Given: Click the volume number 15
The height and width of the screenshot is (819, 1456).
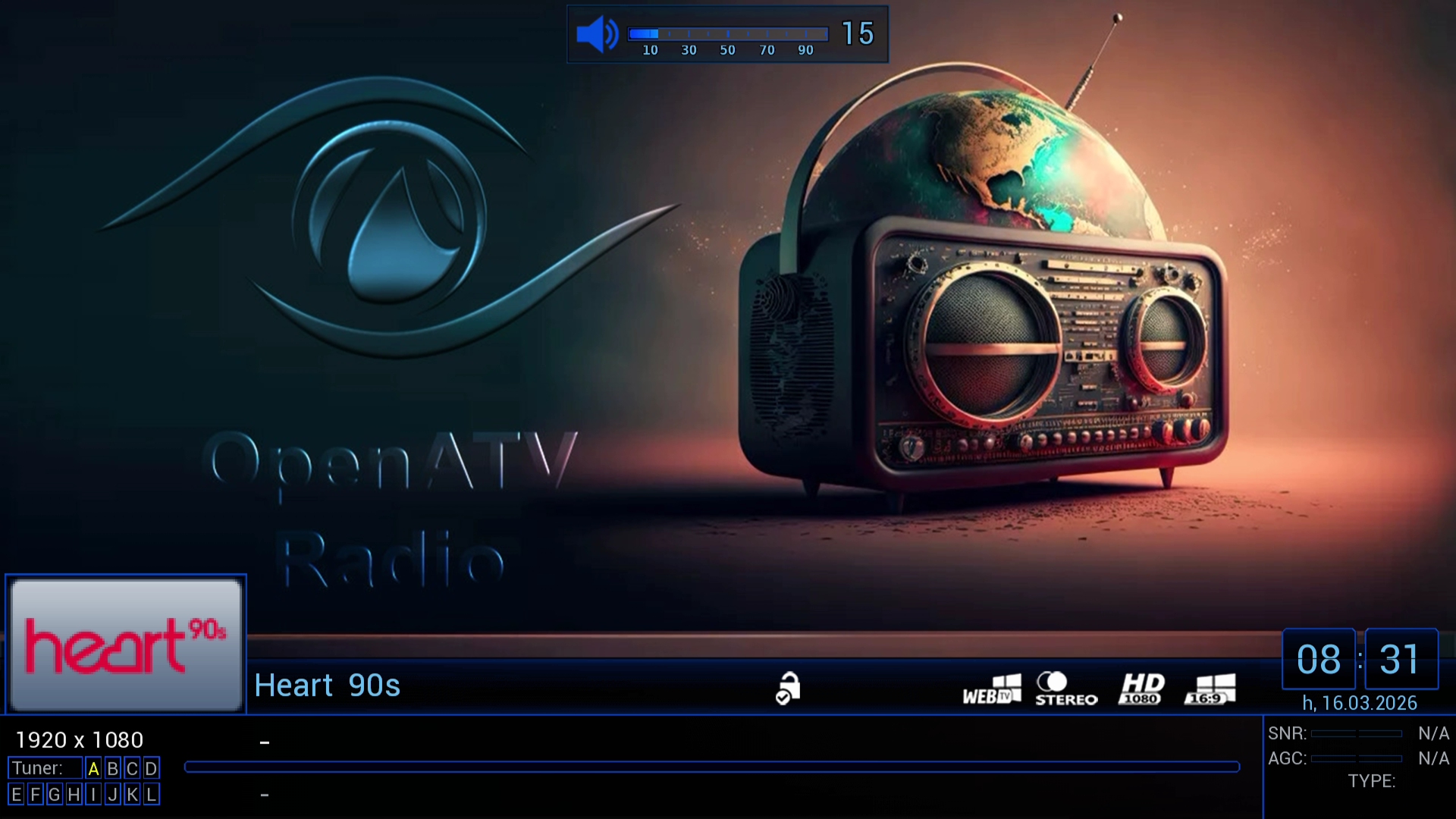Looking at the screenshot, I should click(858, 33).
